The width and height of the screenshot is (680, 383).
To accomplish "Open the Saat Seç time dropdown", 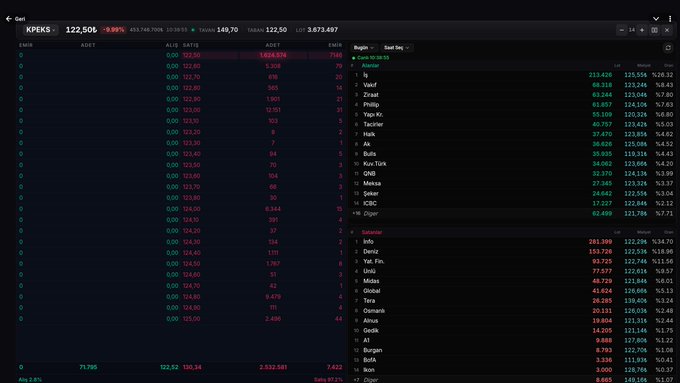I will click(x=396, y=48).
